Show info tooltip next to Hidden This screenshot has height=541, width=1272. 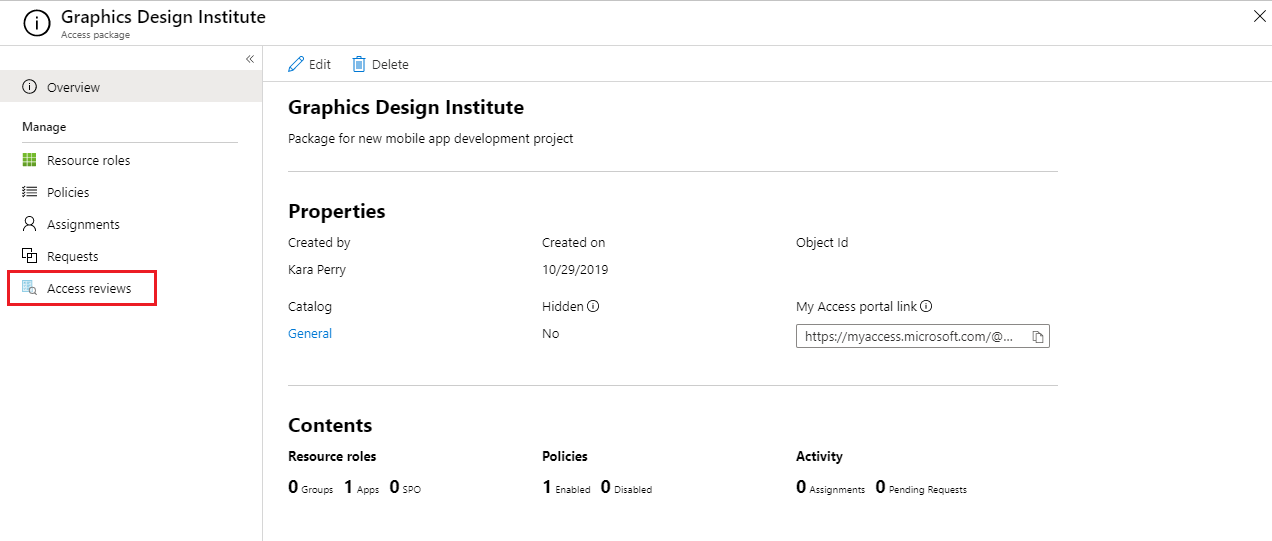(593, 307)
